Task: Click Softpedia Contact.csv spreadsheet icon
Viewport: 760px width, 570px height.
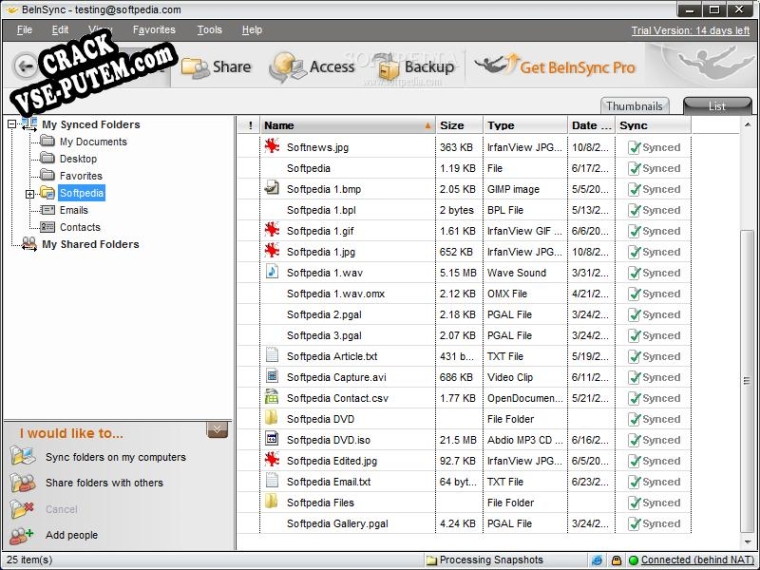Action: click(x=272, y=397)
